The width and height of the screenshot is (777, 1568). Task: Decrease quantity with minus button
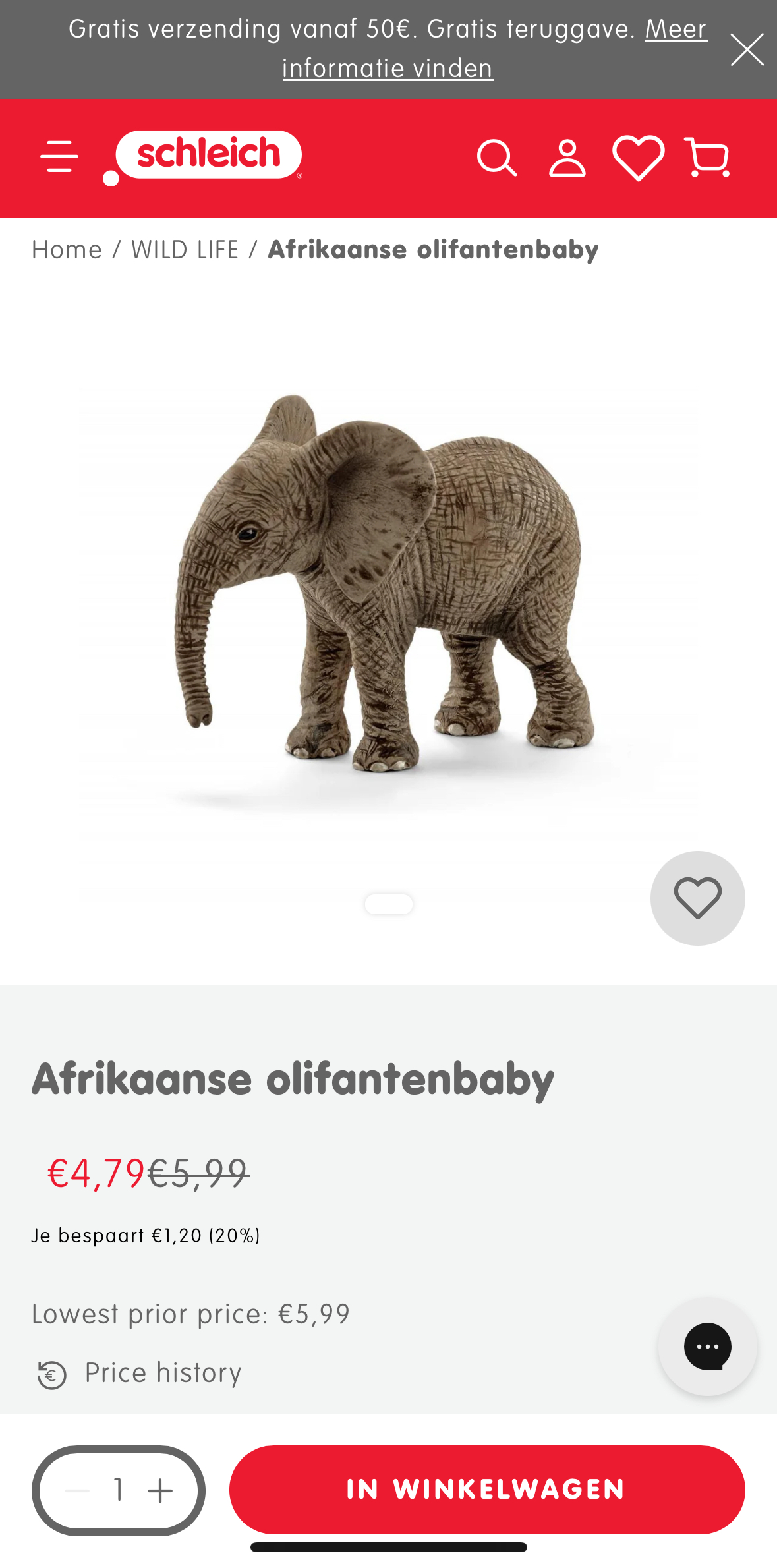[x=77, y=1490]
